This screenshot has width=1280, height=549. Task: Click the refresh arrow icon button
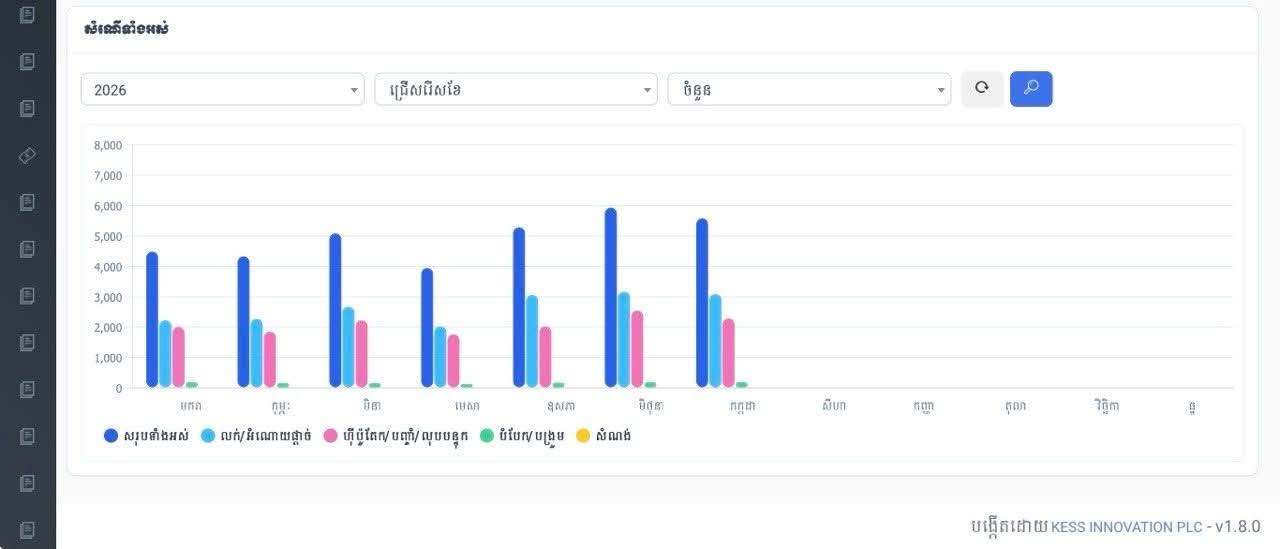point(982,89)
